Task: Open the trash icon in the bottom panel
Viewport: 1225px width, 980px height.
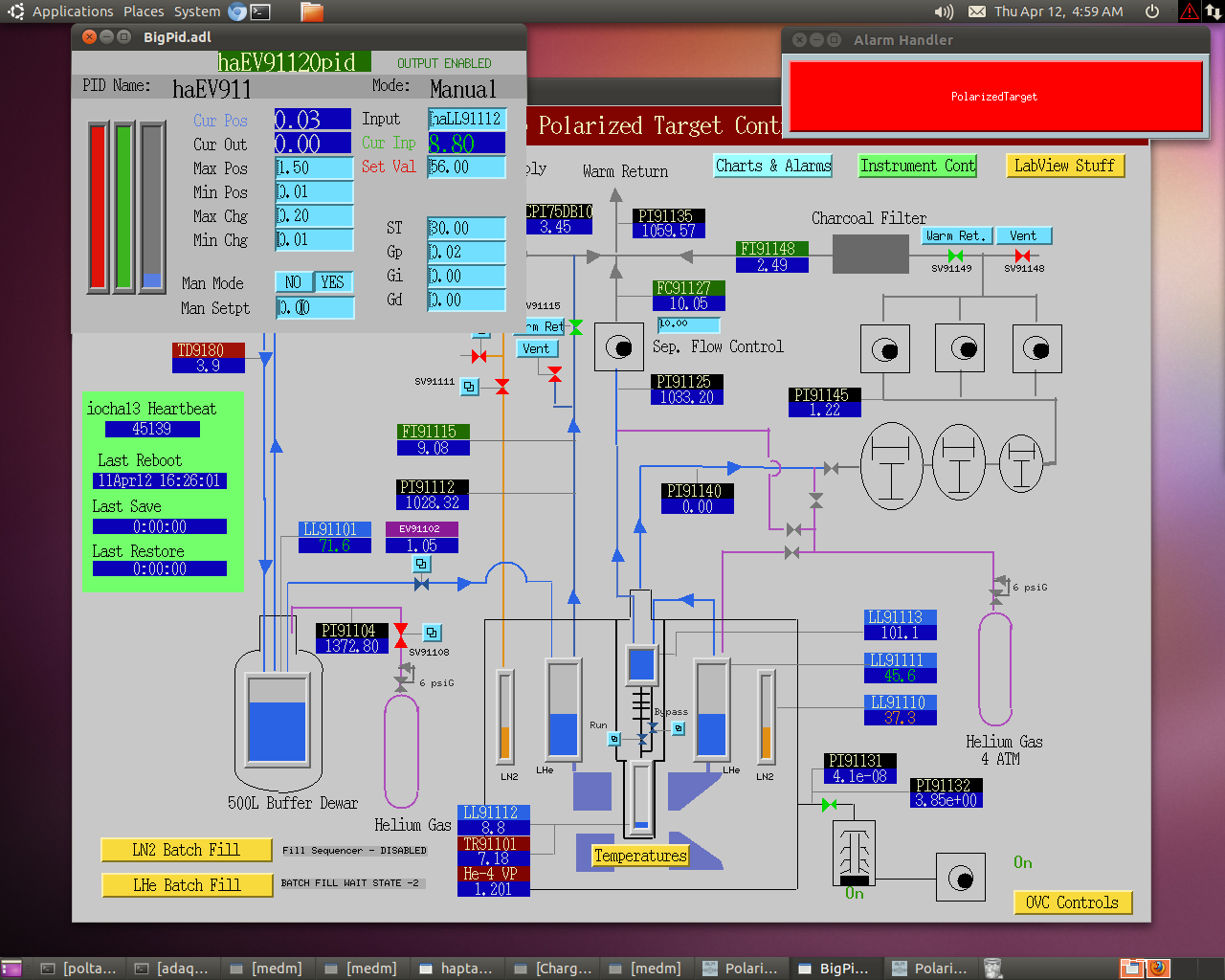Action: [993, 969]
